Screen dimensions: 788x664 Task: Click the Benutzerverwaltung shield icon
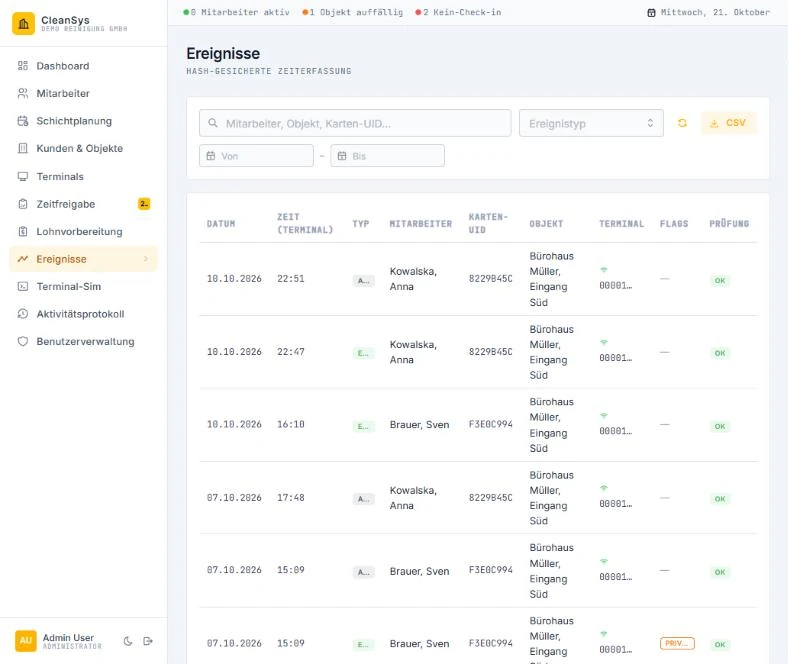(23, 341)
